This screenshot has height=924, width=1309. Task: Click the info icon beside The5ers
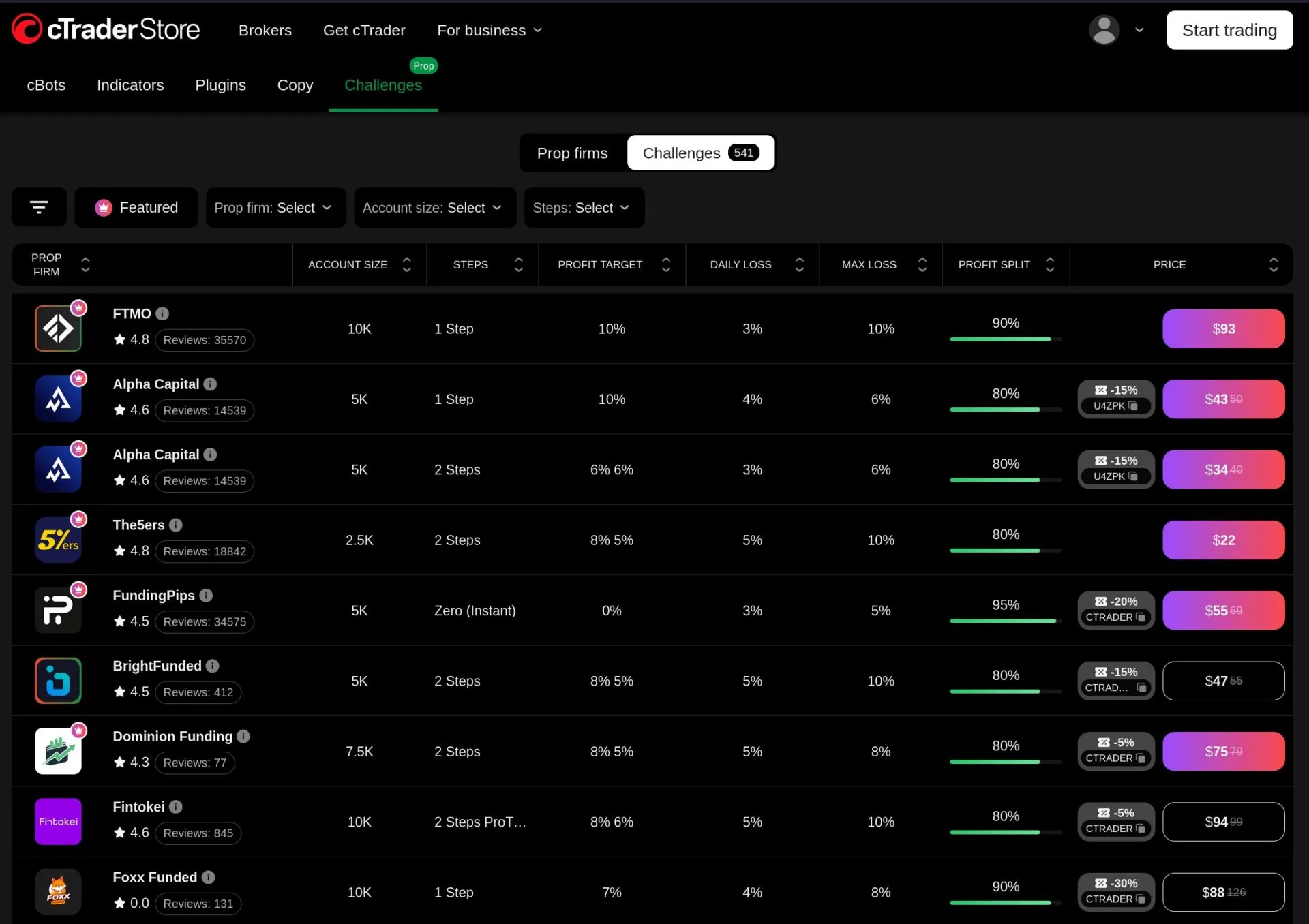click(x=176, y=525)
